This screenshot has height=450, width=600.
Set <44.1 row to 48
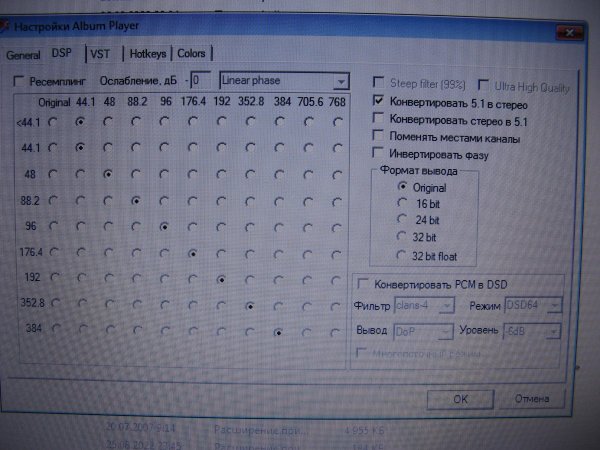tap(108, 122)
